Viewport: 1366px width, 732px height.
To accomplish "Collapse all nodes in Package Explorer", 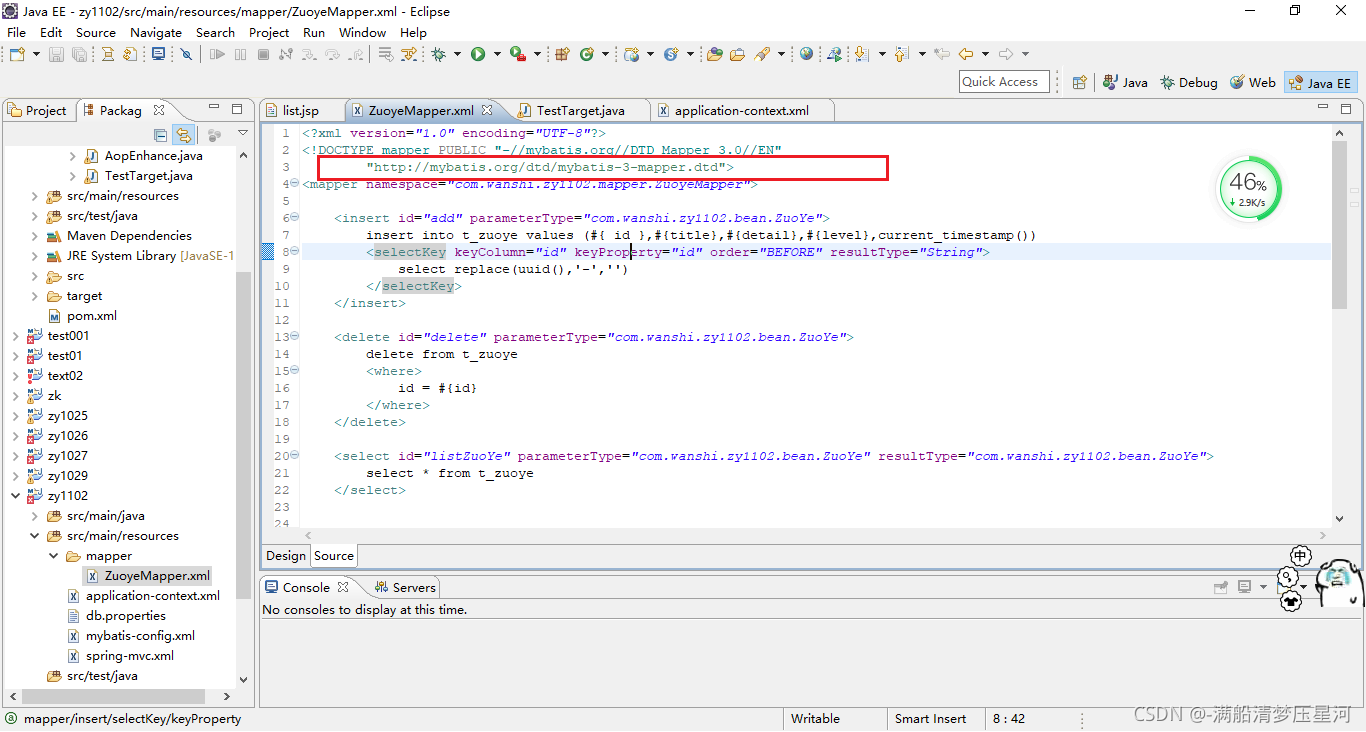I will point(160,134).
